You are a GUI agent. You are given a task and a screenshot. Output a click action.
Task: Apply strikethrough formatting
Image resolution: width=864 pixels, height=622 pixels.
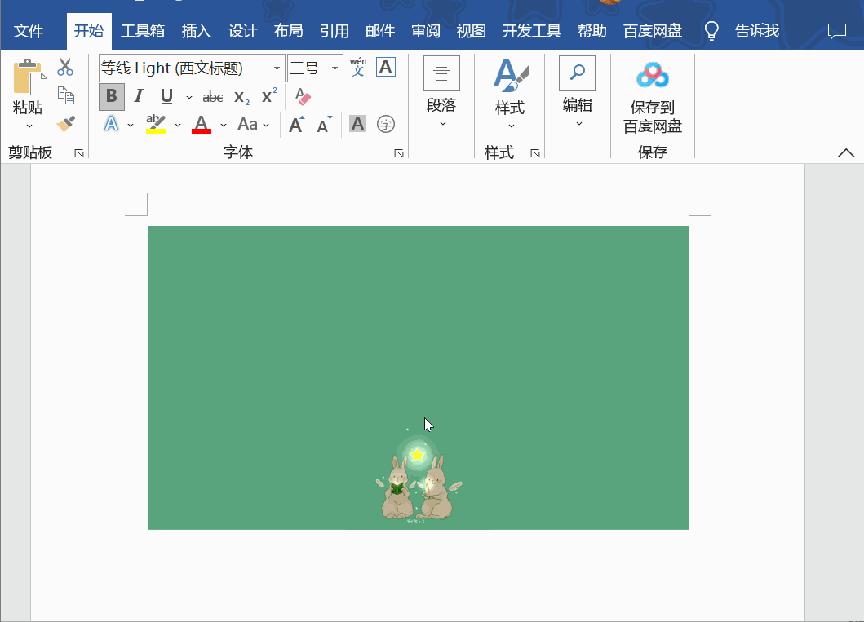tap(212, 97)
